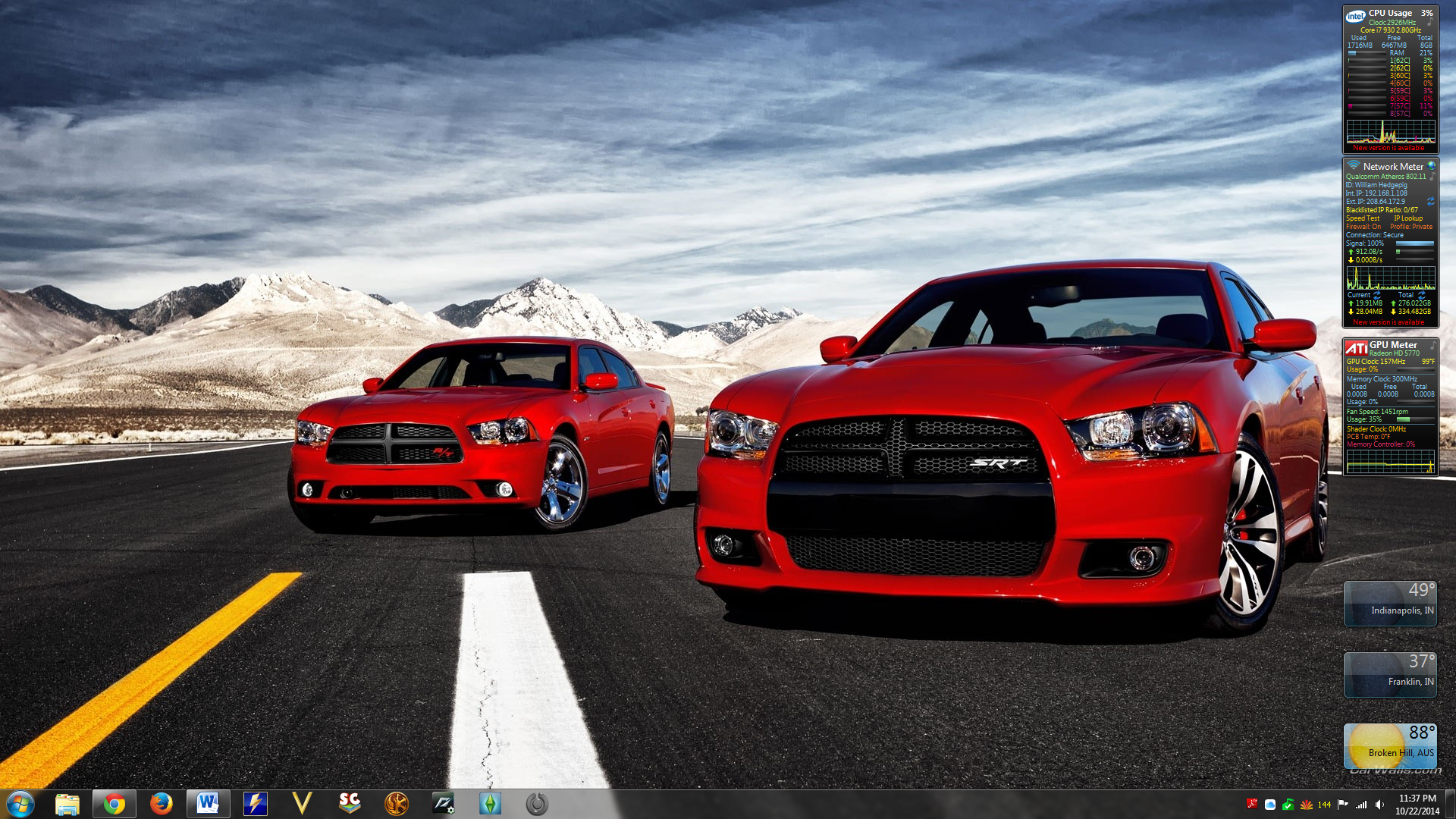Click the RAM usage bar in CPU gadget
Viewport: 1456px width, 819px height.
(x=1367, y=53)
